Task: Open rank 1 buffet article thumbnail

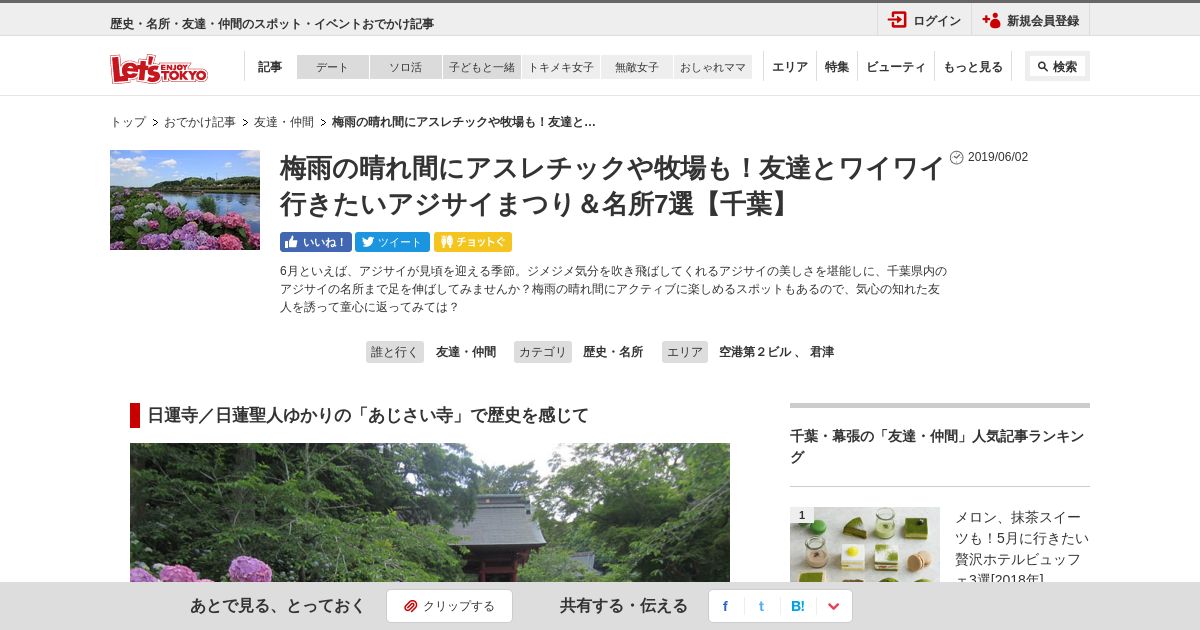Action: click(x=865, y=545)
